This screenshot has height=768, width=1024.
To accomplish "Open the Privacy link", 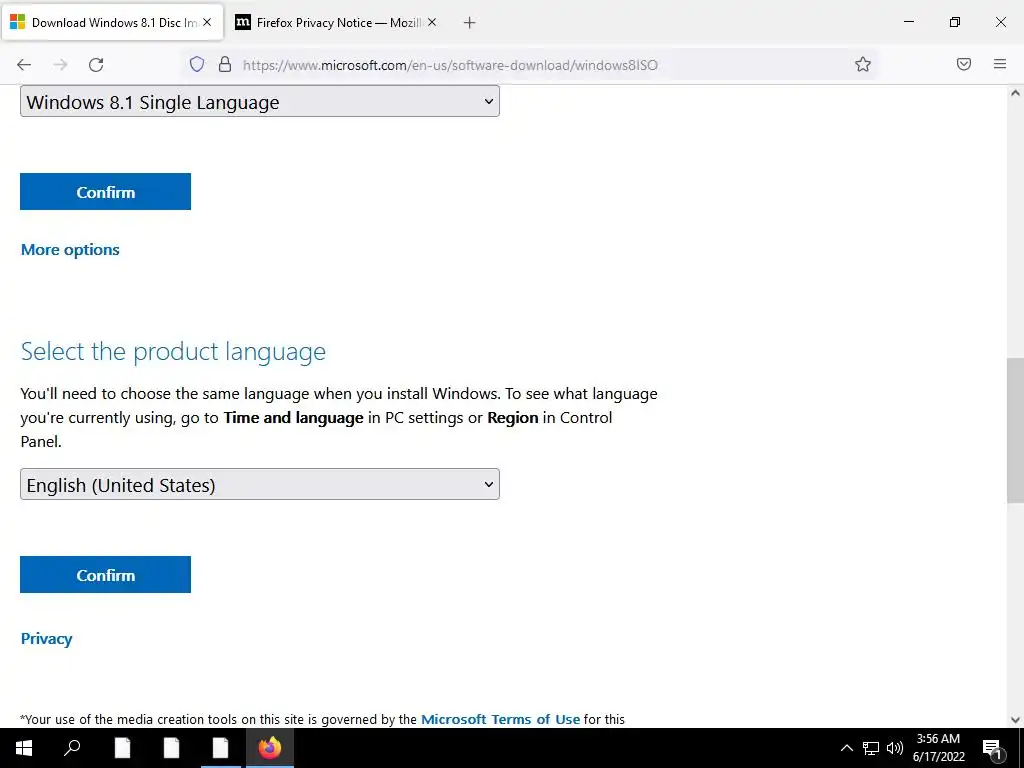I will 46,639.
